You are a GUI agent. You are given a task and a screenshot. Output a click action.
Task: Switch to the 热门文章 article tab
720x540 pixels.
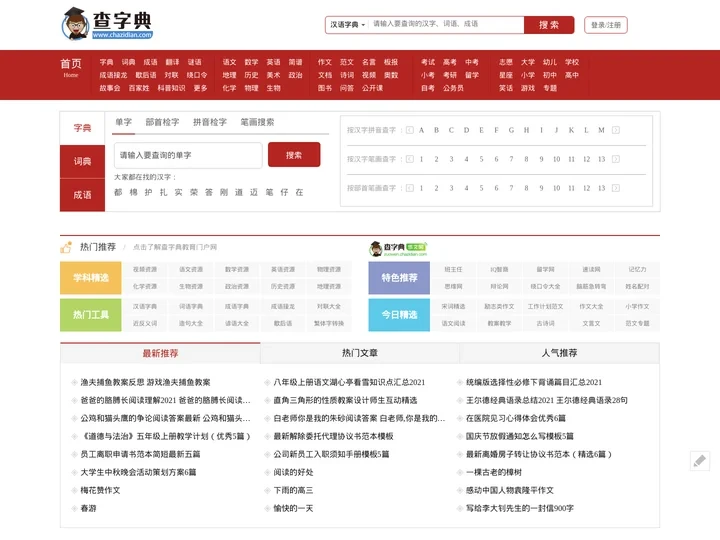[x=360, y=353]
